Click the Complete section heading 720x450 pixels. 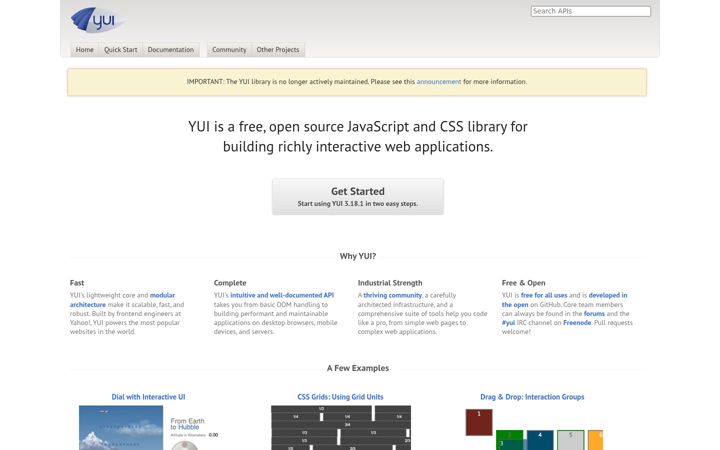(x=230, y=283)
